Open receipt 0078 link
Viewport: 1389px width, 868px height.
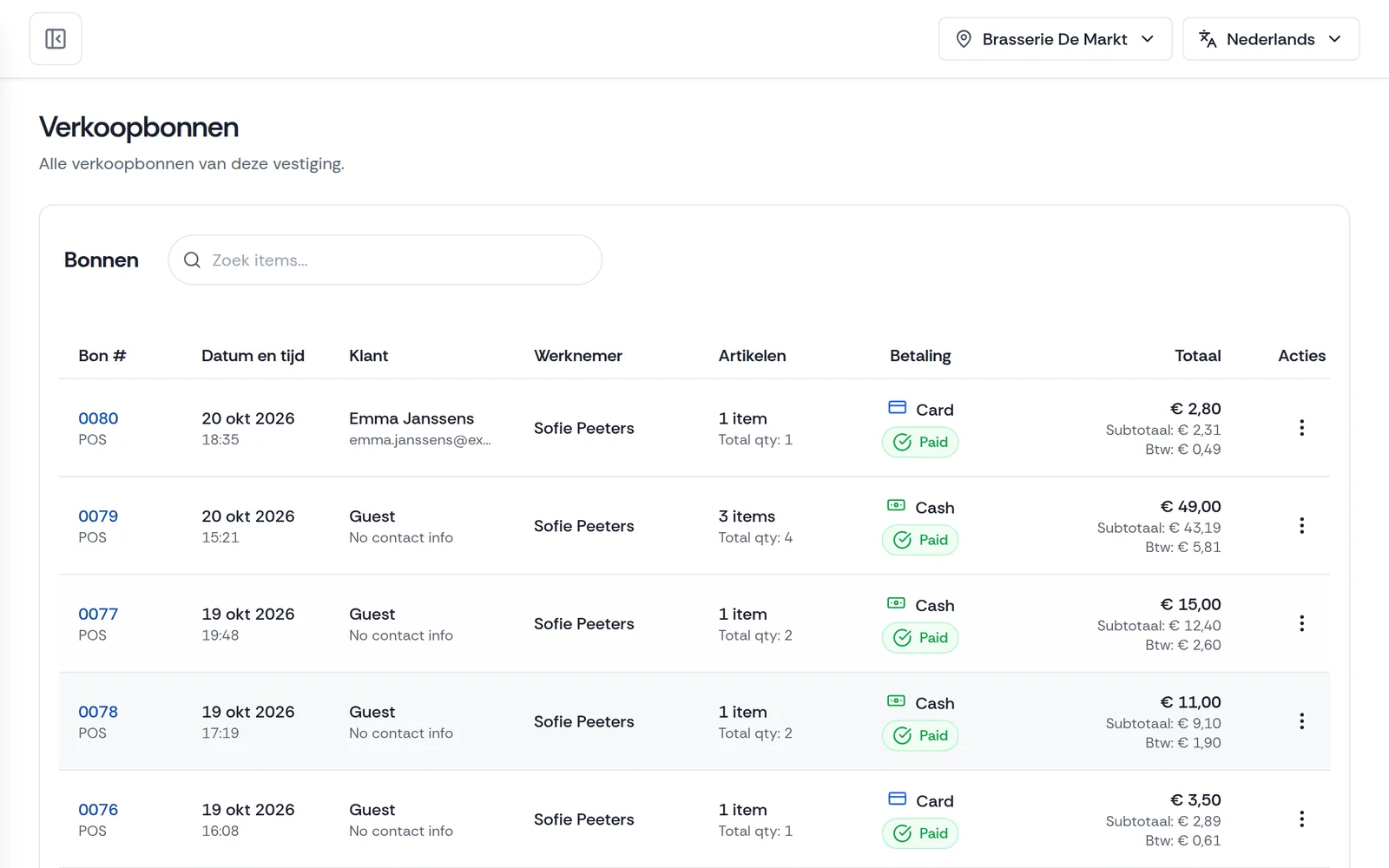click(98, 712)
